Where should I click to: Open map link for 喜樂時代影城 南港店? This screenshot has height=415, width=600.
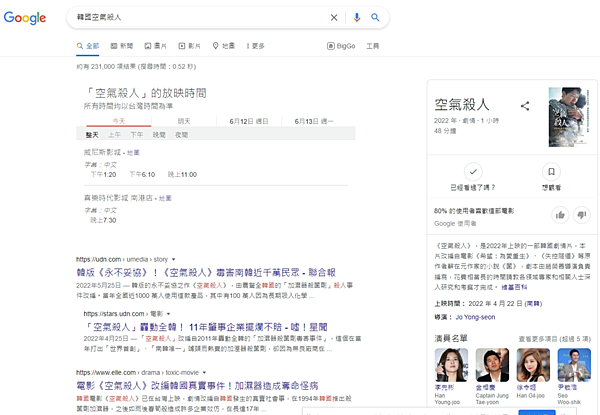(x=165, y=198)
